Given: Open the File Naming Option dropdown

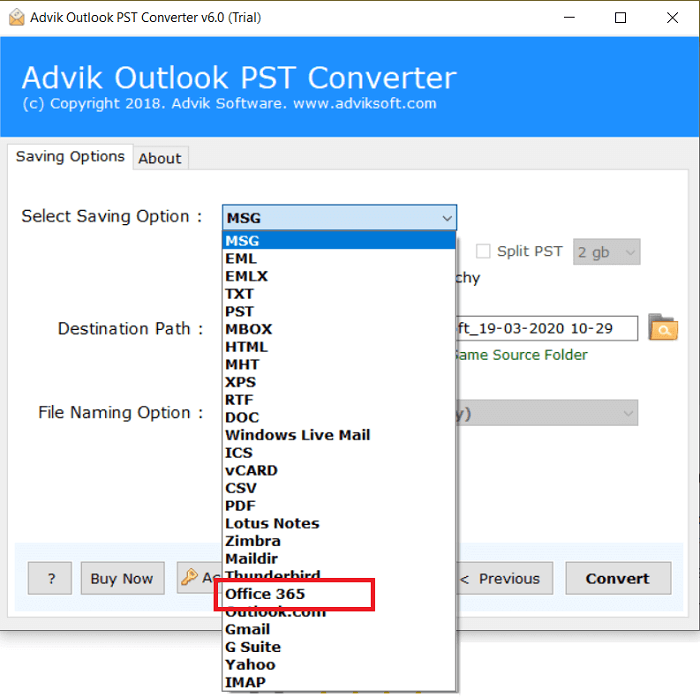Looking at the screenshot, I should tap(547, 413).
